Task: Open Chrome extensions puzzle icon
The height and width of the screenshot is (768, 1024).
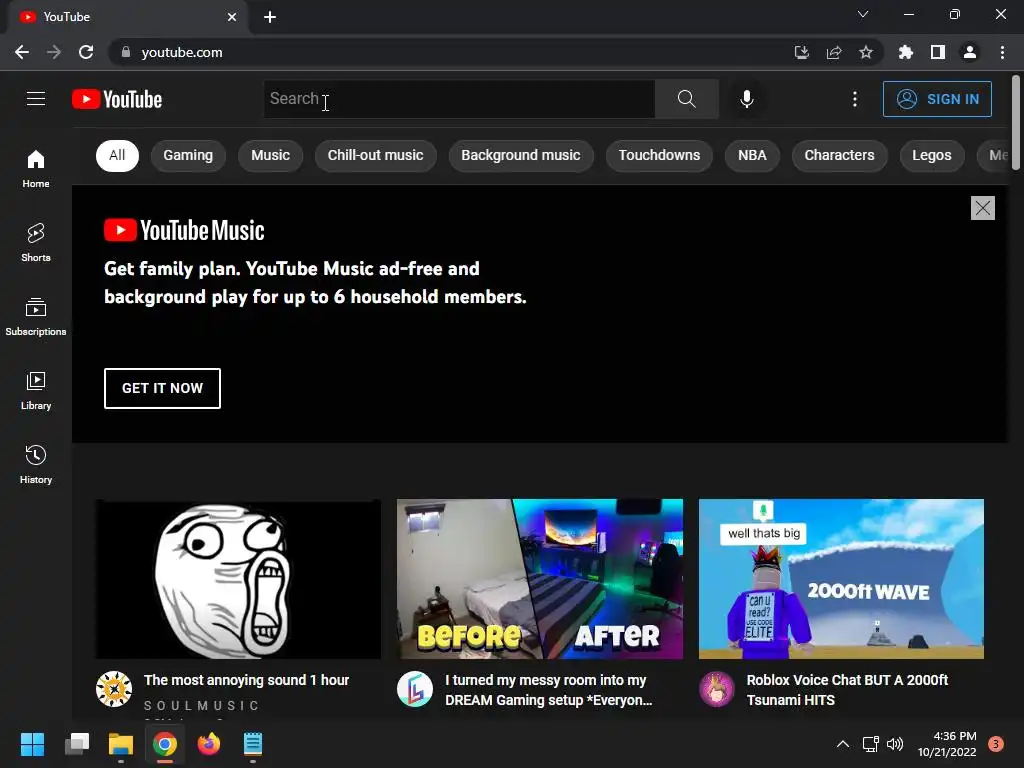Action: [905, 52]
